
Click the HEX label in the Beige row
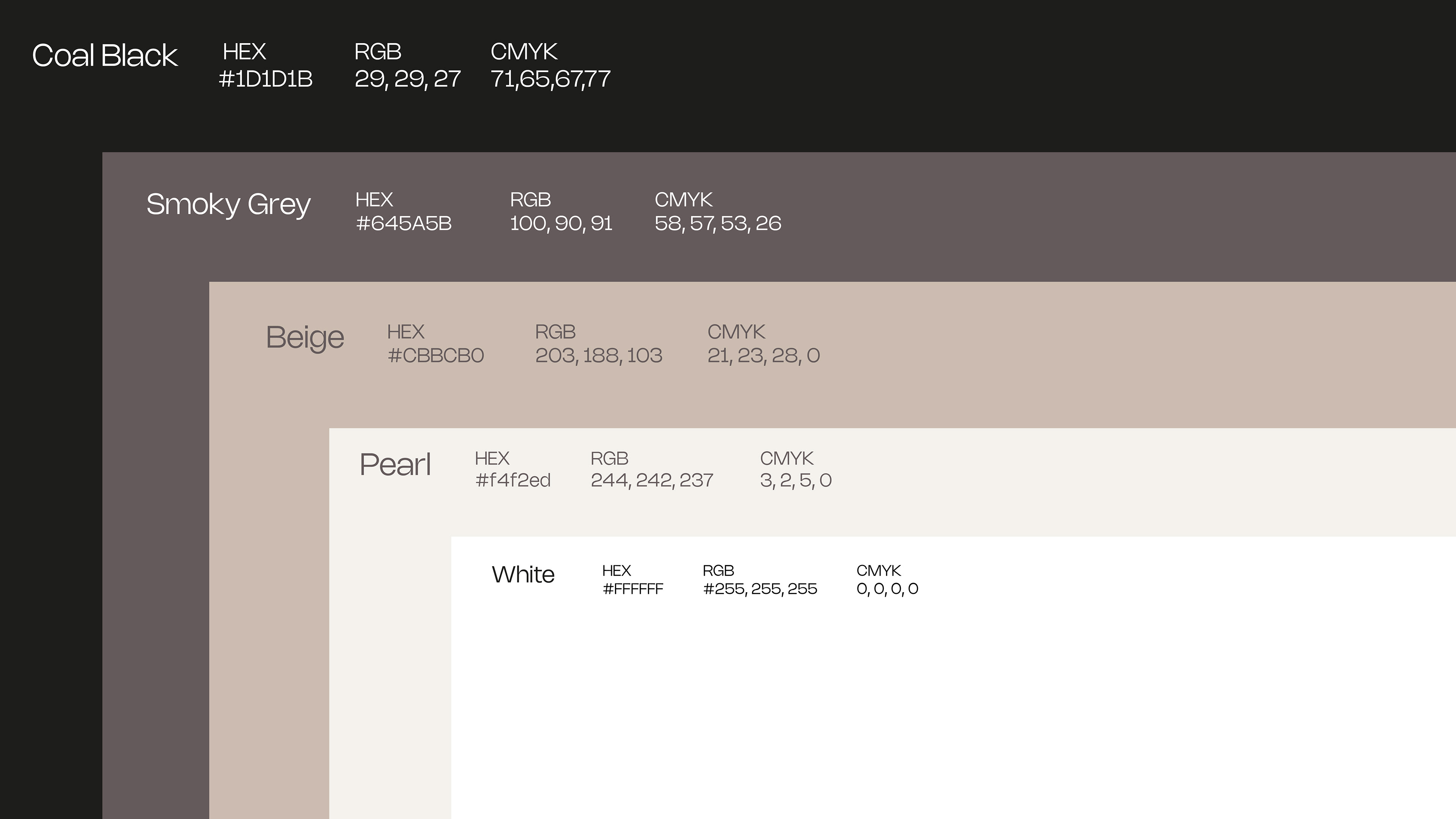pyautogui.click(x=406, y=332)
